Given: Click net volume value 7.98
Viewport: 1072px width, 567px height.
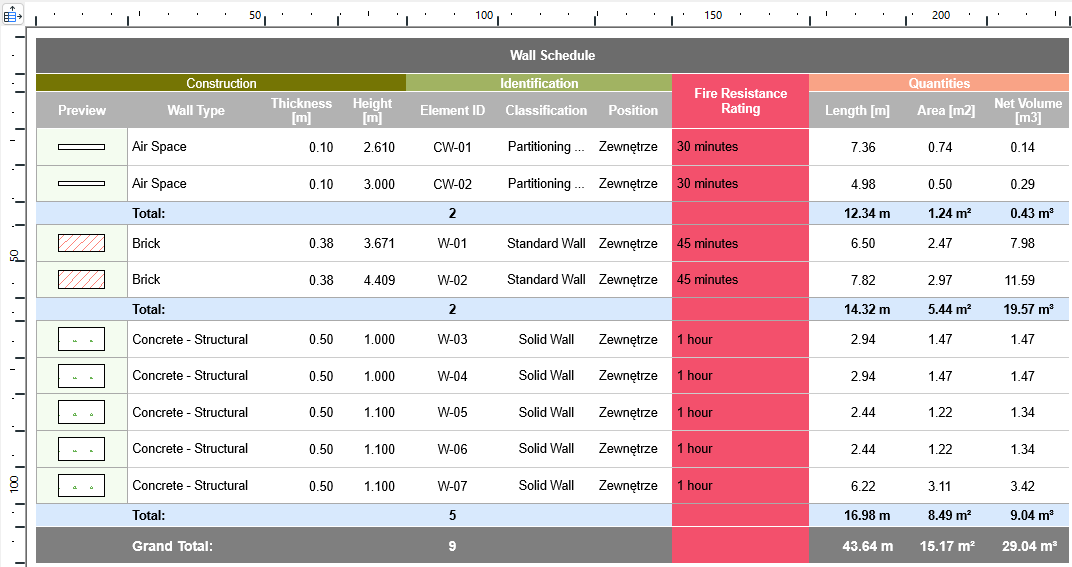Looking at the screenshot, I should (x=1022, y=243).
